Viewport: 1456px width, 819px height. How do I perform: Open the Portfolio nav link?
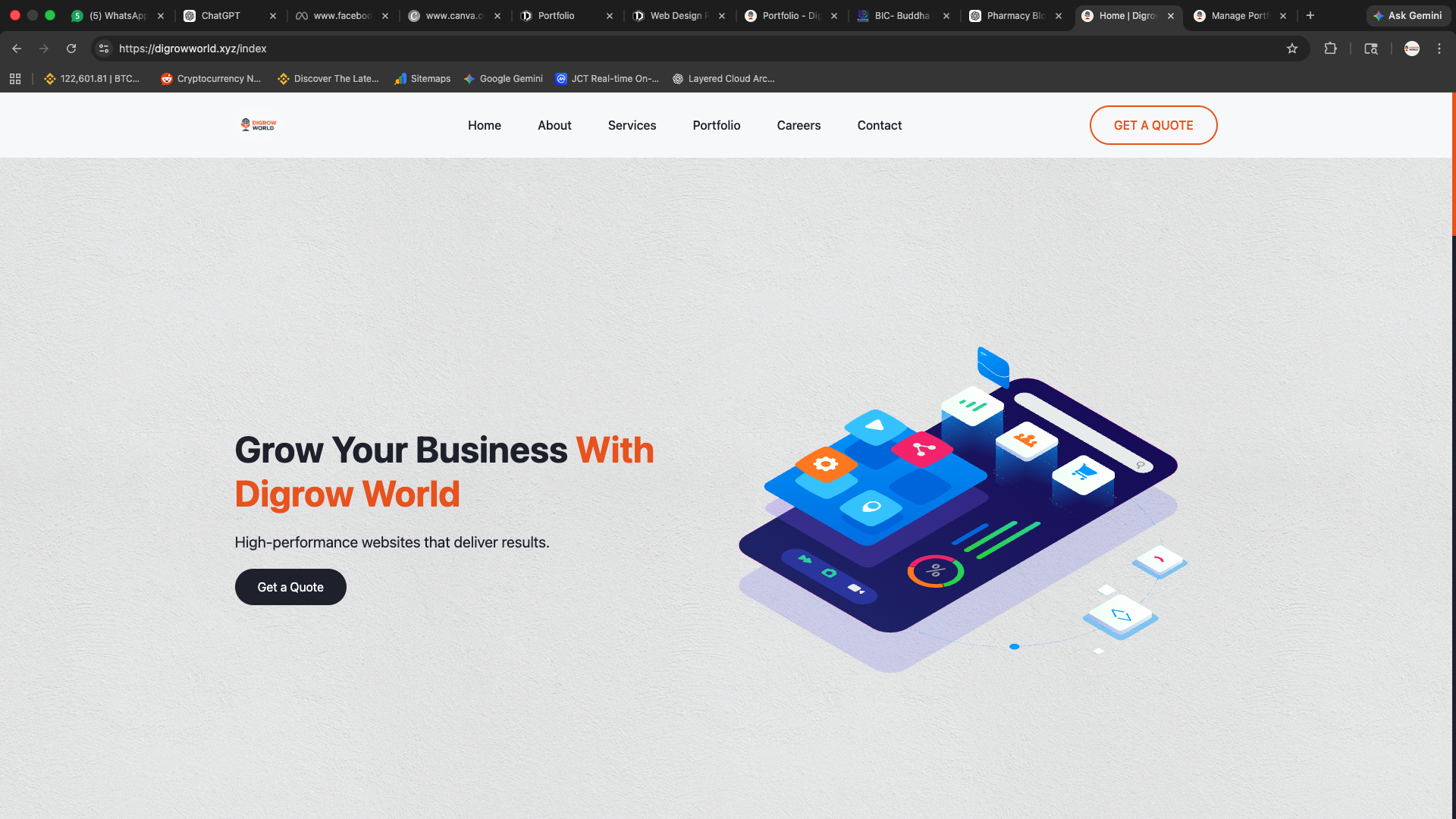click(717, 125)
